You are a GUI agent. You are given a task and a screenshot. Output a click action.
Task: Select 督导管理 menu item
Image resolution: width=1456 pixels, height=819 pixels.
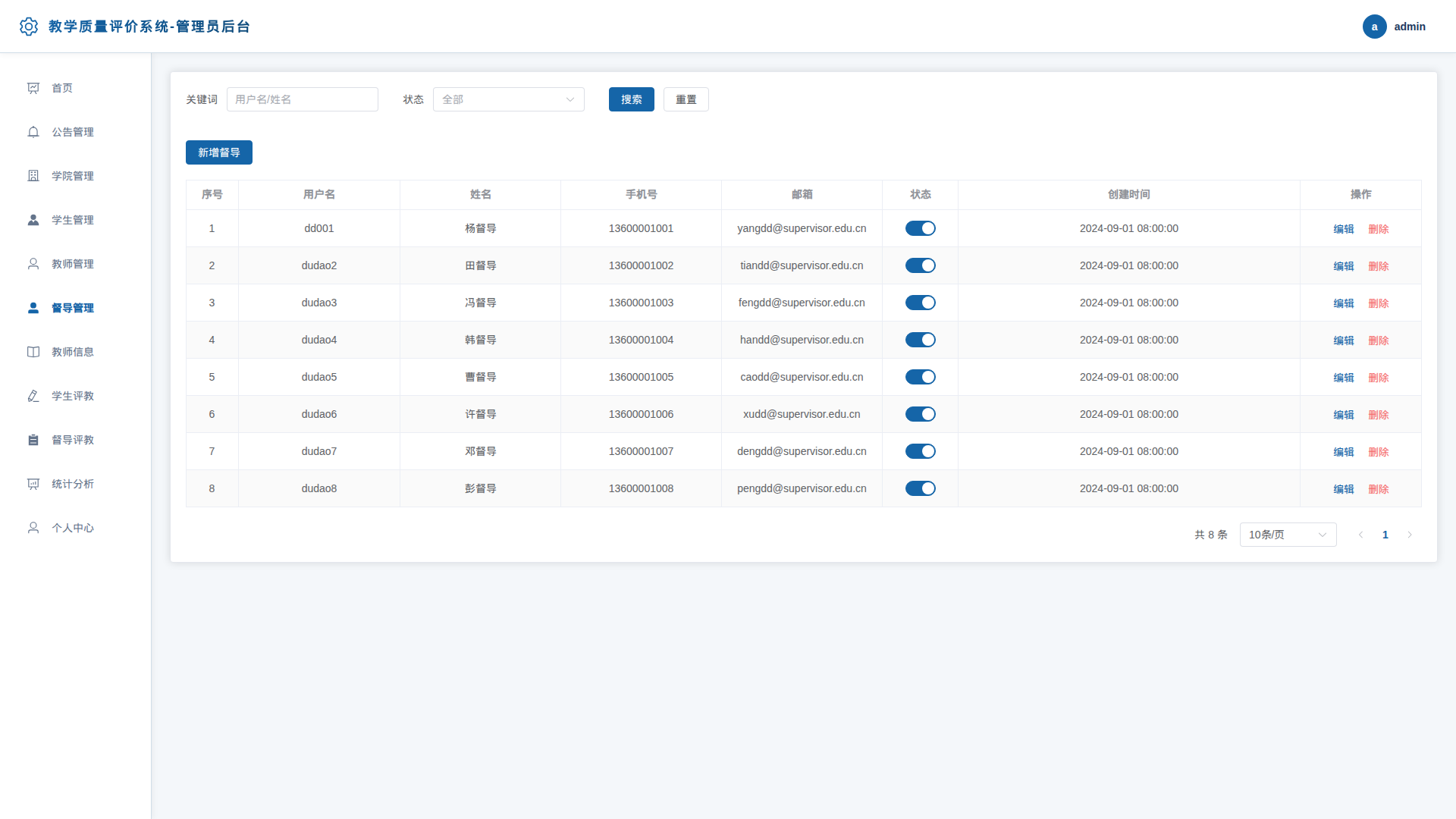point(75,308)
